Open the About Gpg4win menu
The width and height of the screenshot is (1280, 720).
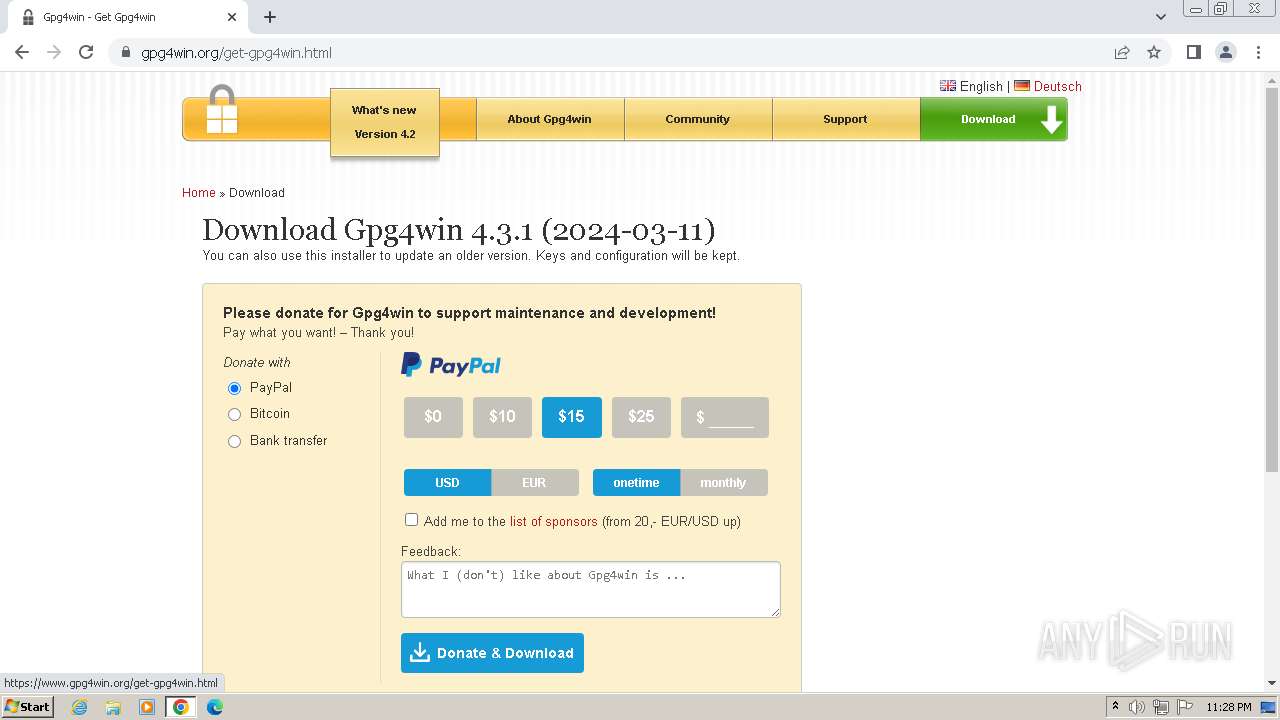point(550,119)
